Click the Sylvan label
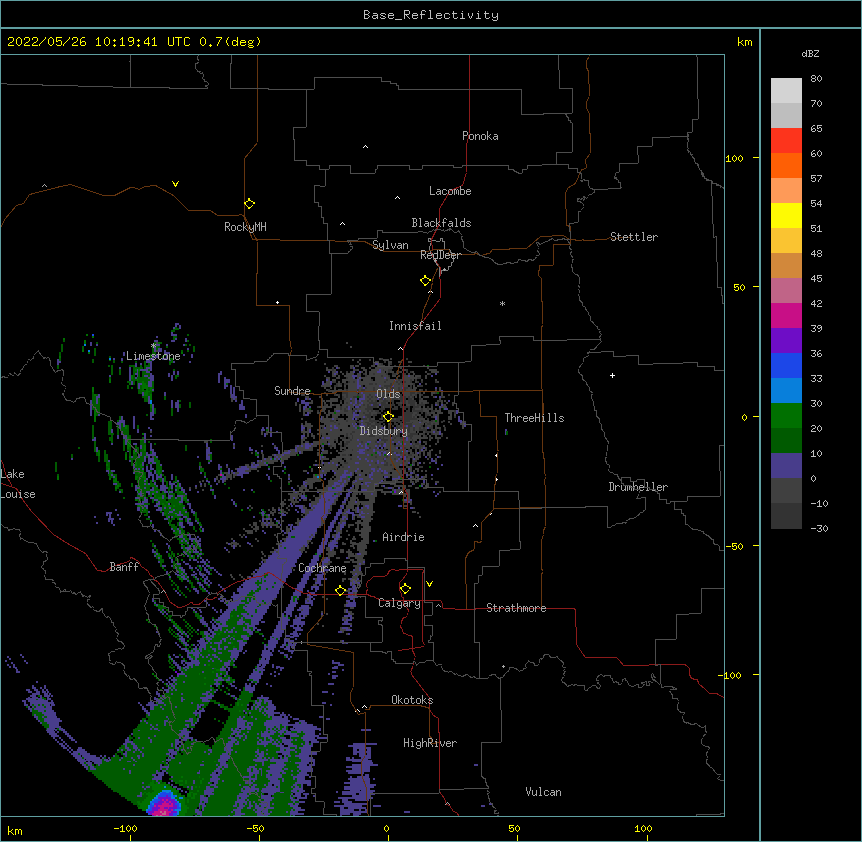862x842 pixels. pyautogui.click(x=390, y=245)
